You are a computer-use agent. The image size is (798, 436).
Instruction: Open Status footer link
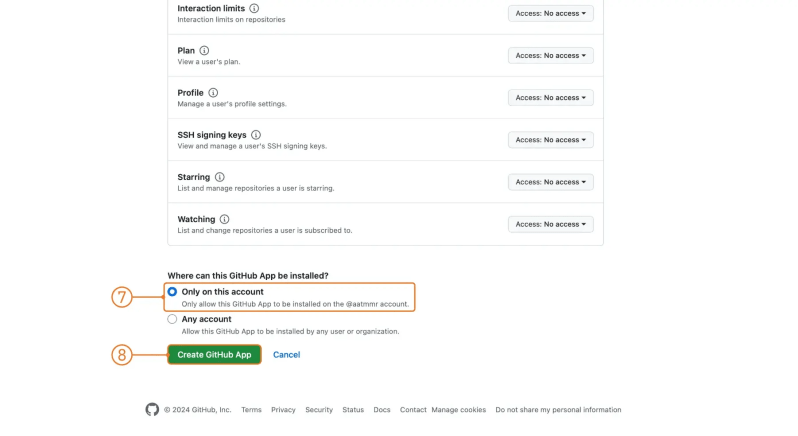[x=353, y=410]
